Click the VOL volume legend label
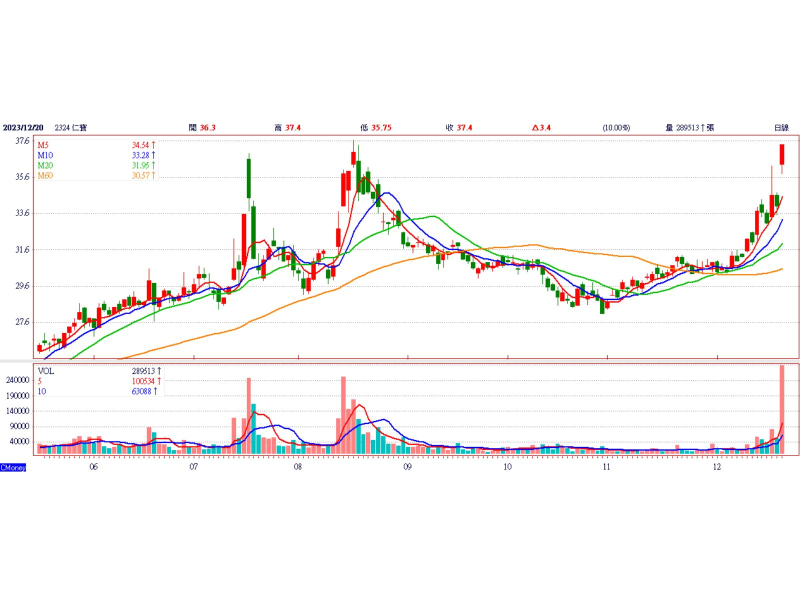The image size is (800, 600). pyautogui.click(x=46, y=370)
